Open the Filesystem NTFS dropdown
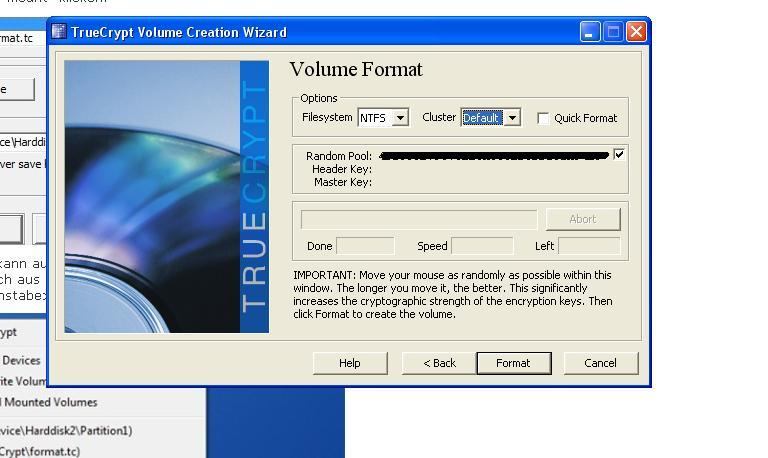The height and width of the screenshot is (458, 768). 400,118
